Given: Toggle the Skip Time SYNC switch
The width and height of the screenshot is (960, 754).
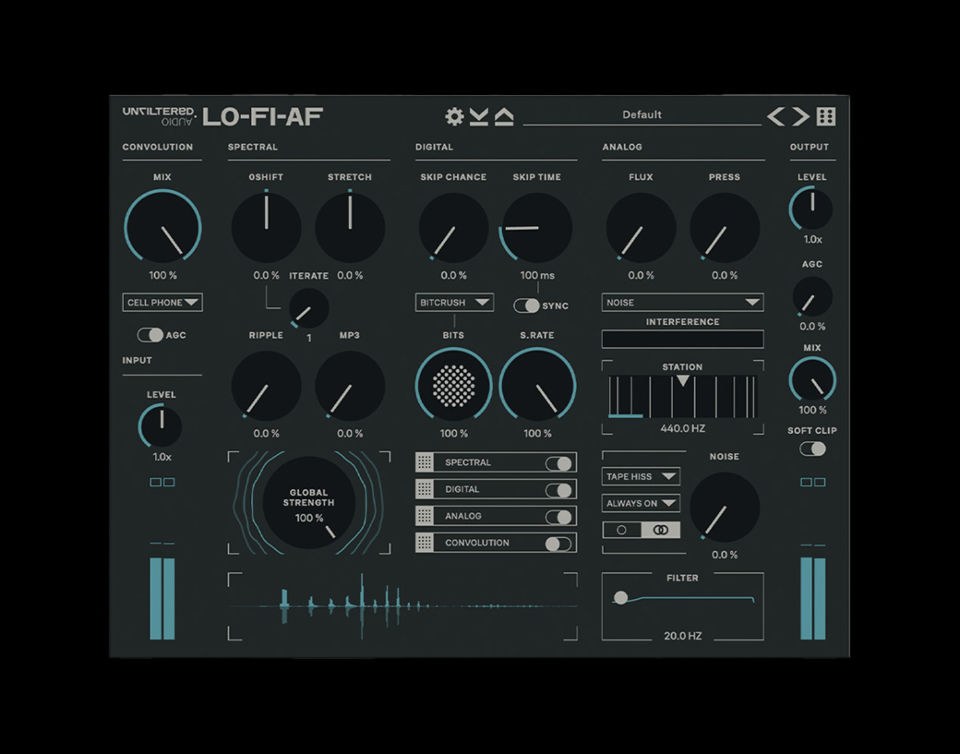Looking at the screenshot, I should tap(526, 305).
